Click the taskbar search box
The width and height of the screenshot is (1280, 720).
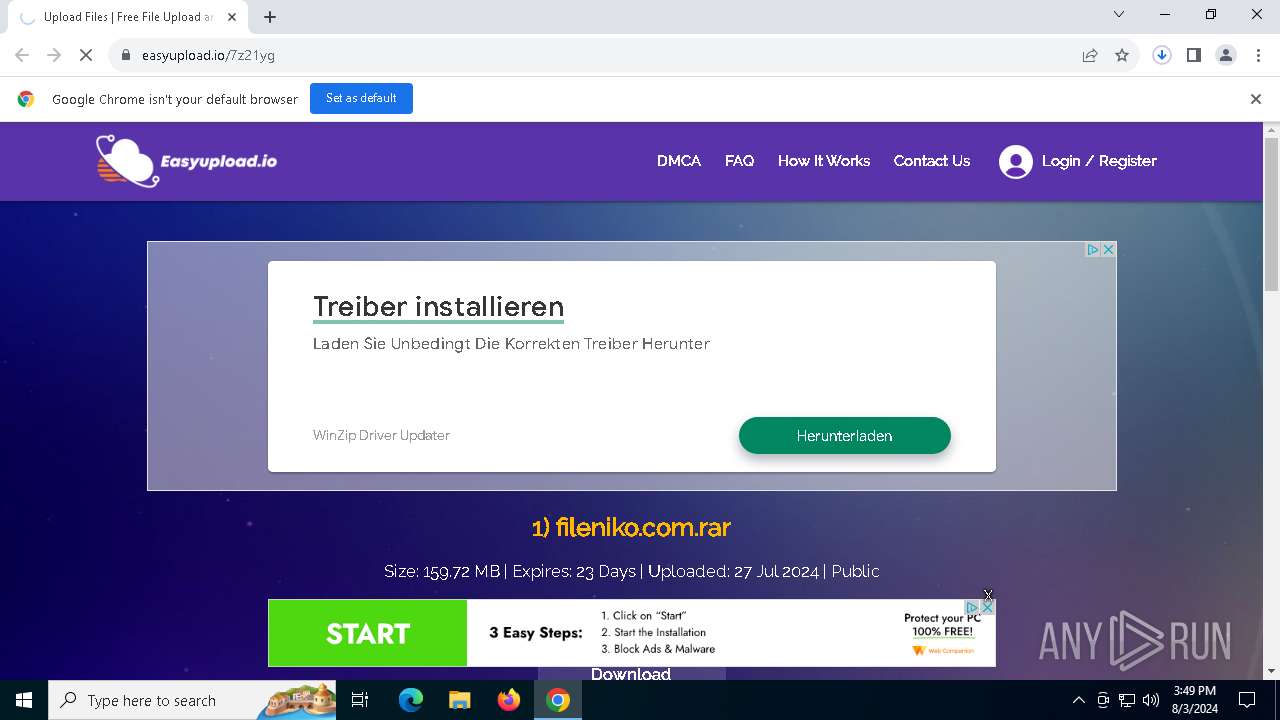[x=192, y=700]
